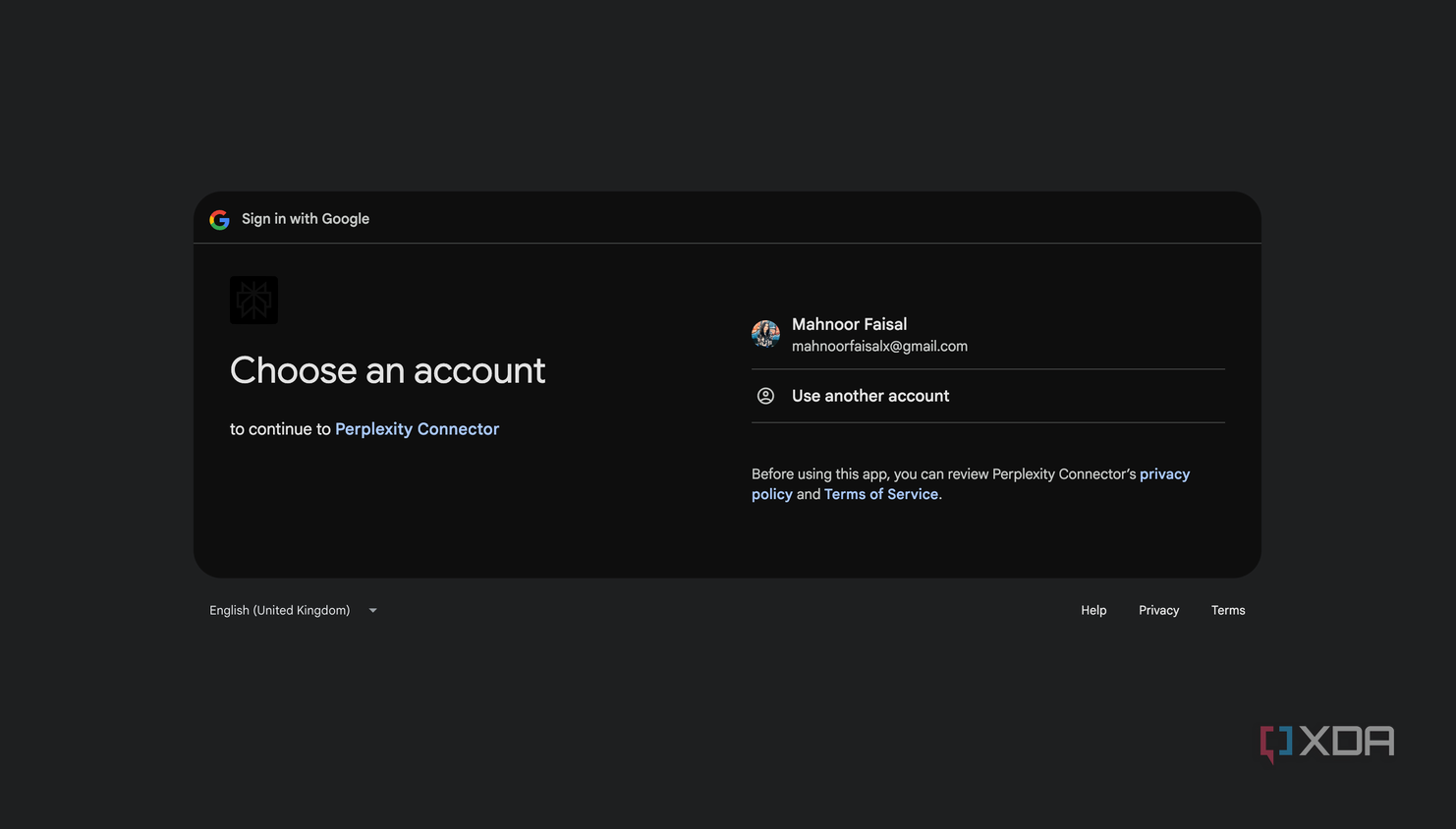This screenshot has width=1456, height=829.
Task: Click the Choose an account heading
Action: [387, 370]
